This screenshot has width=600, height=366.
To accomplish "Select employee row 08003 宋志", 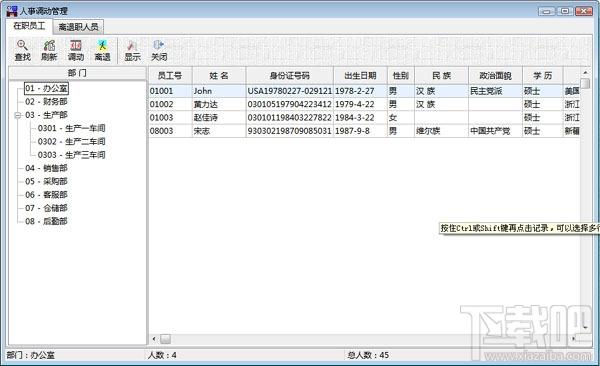I will pyautogui.click(x=364, y=131).
